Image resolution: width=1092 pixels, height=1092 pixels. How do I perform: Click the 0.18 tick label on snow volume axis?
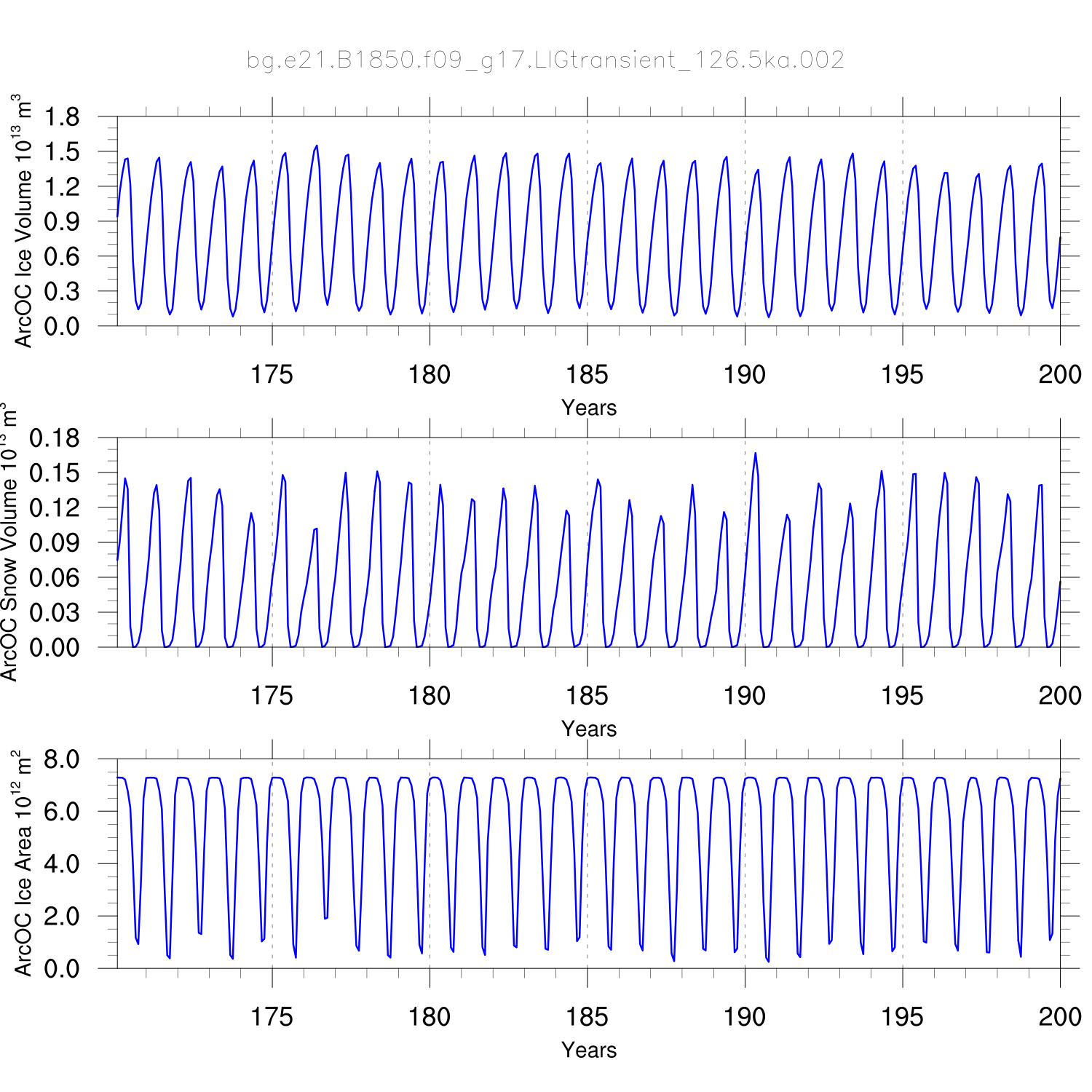tap(55, 438)
